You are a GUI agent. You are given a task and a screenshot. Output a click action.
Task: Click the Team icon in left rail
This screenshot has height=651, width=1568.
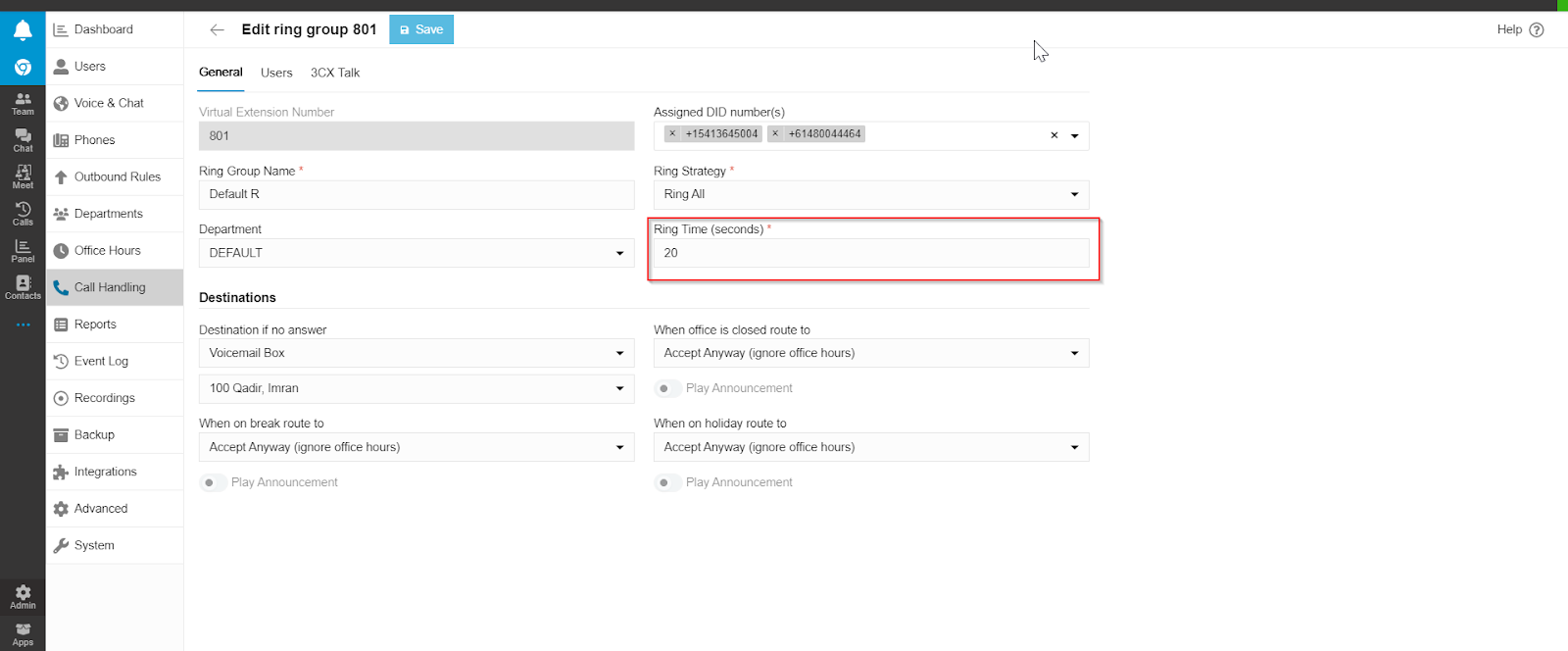click(23, 103)
